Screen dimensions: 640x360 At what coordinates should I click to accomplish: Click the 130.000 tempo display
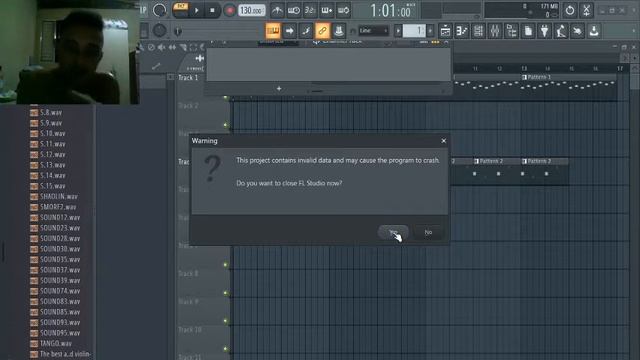[251, 10]
